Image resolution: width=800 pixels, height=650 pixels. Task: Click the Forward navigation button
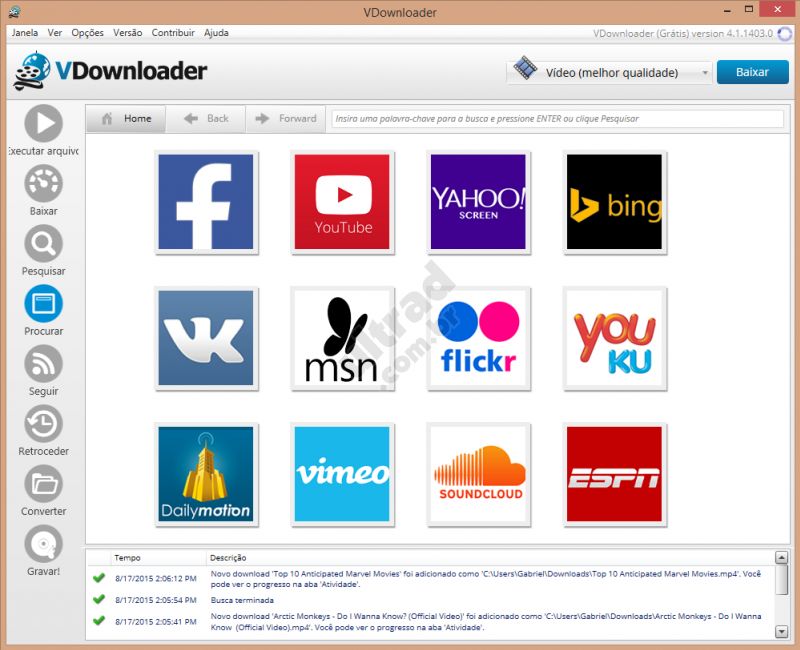click(286, 119)
